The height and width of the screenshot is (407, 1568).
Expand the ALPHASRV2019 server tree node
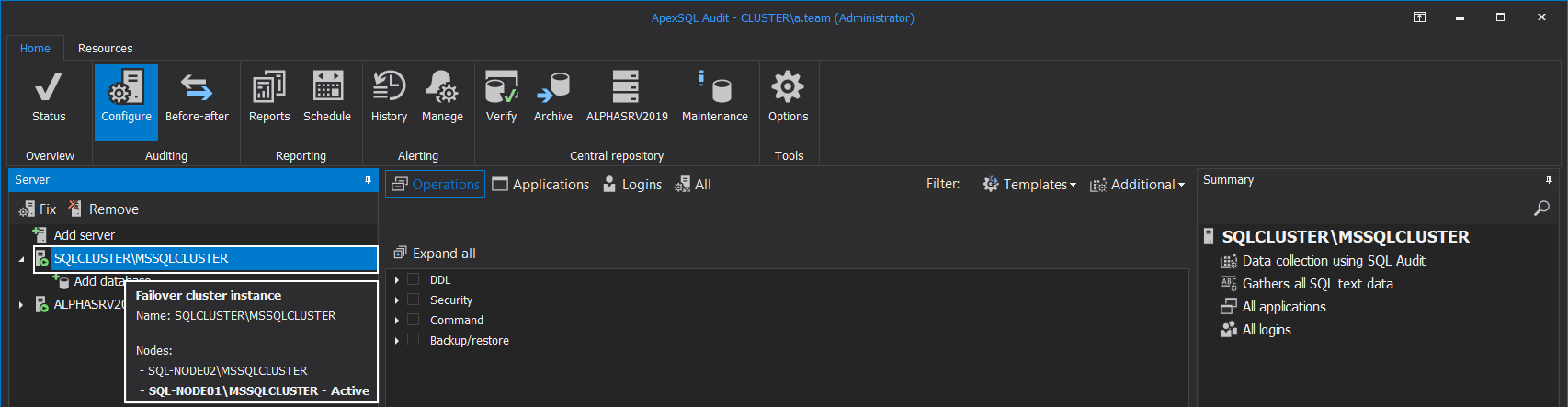[x=21, y=304]
